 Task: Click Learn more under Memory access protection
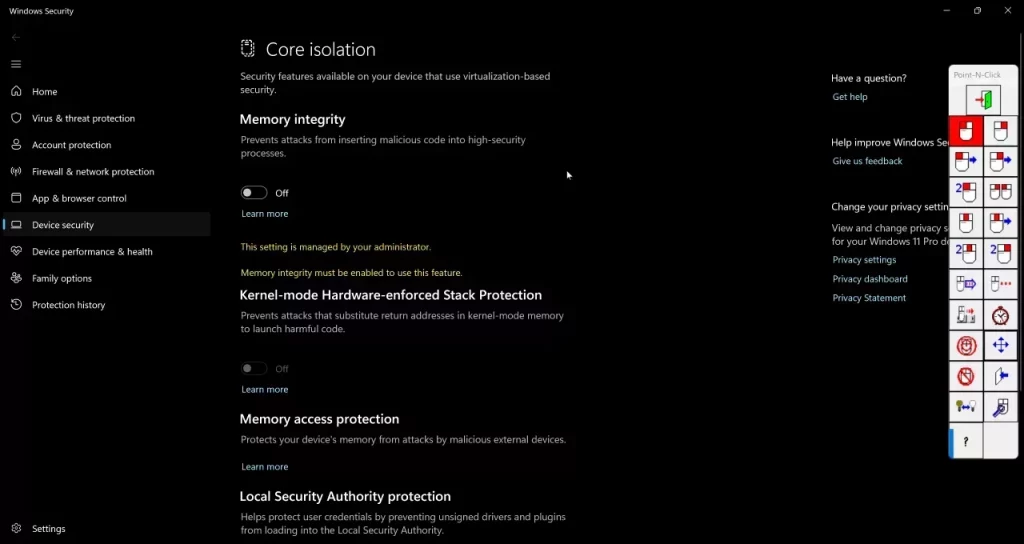pyautogui.click(x=264, y=466)
